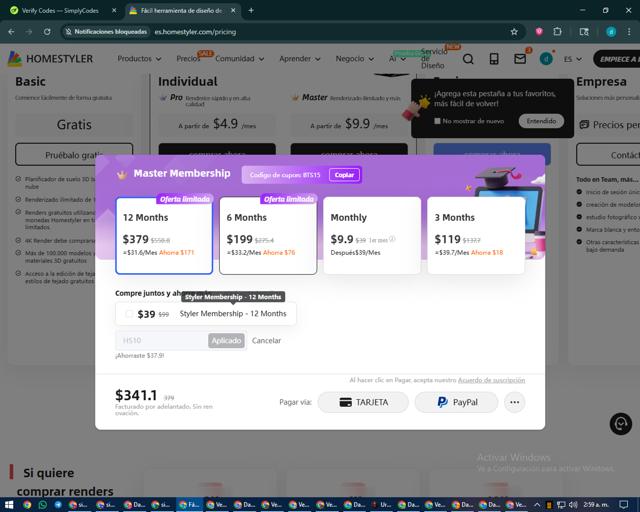Open the mail envelope icon in header
The image size is (640, 512).
click(x=520, y=59)
